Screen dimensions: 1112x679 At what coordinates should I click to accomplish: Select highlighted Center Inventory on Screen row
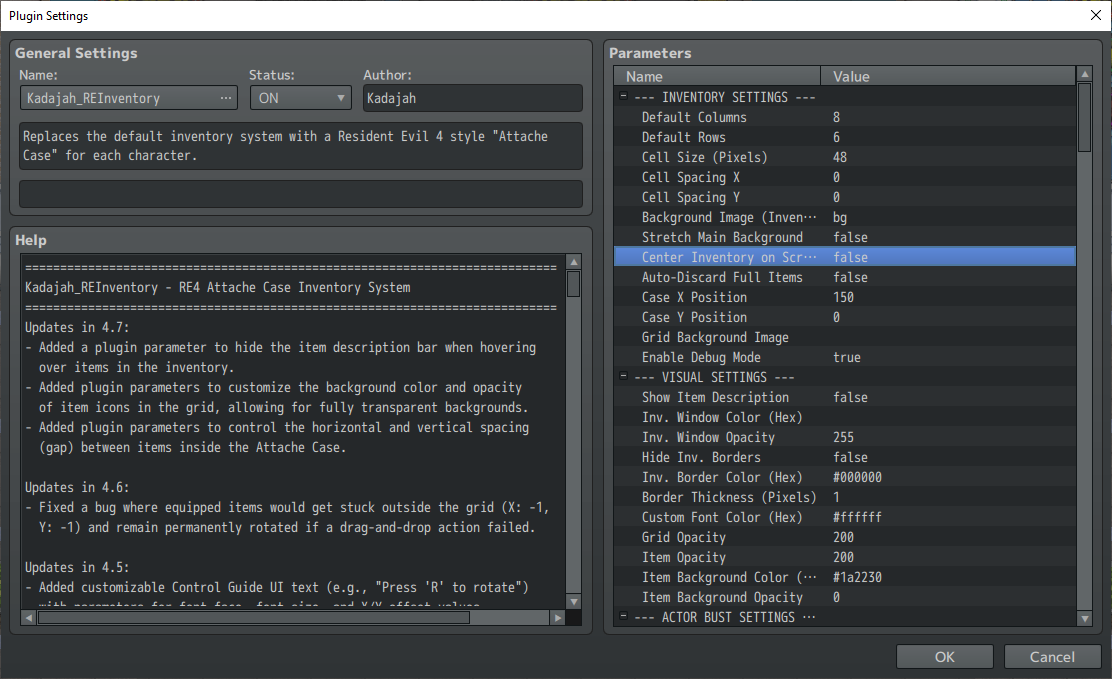(x=845, y=257)
